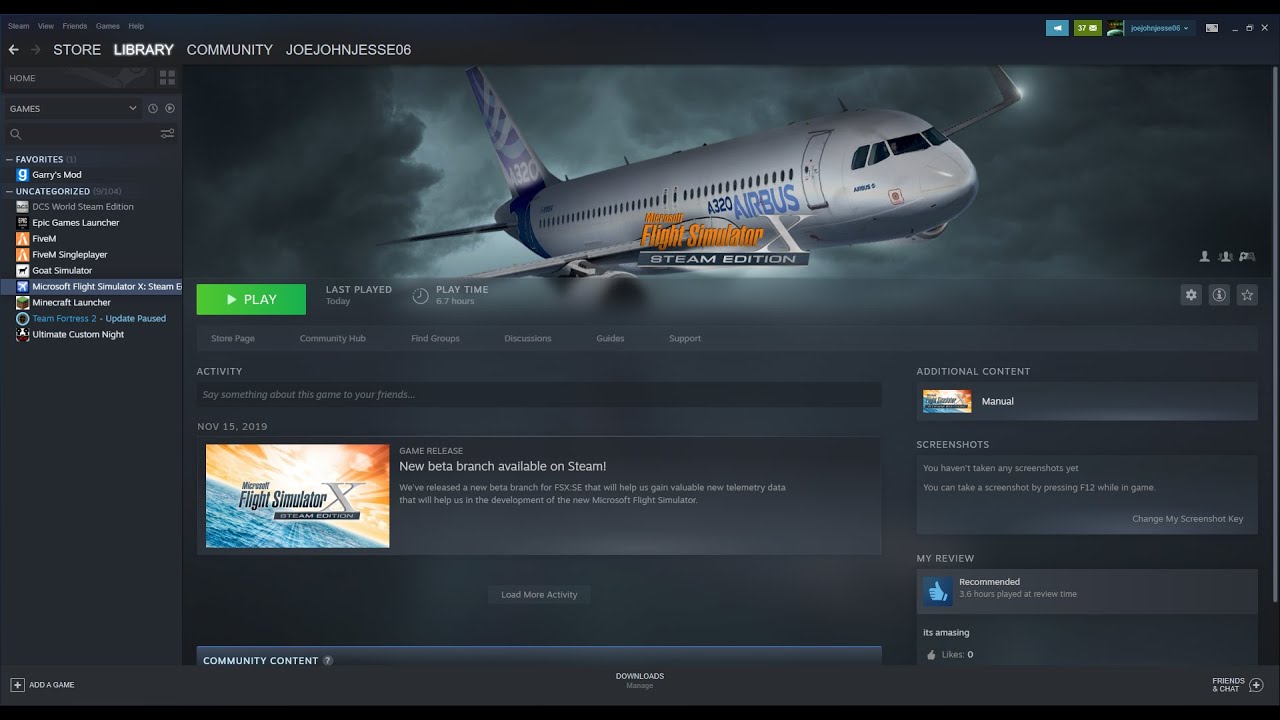
Task: Go to the Community tab
Action: tap(229, 49)
